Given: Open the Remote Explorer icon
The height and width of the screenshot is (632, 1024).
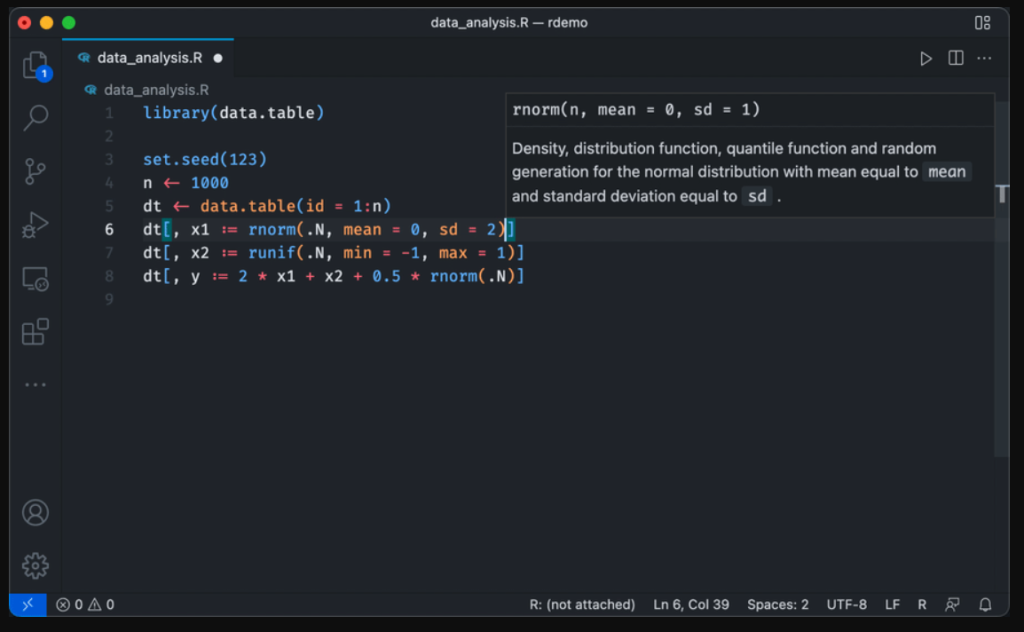Looking at the screenshot, I should point(36,279).
